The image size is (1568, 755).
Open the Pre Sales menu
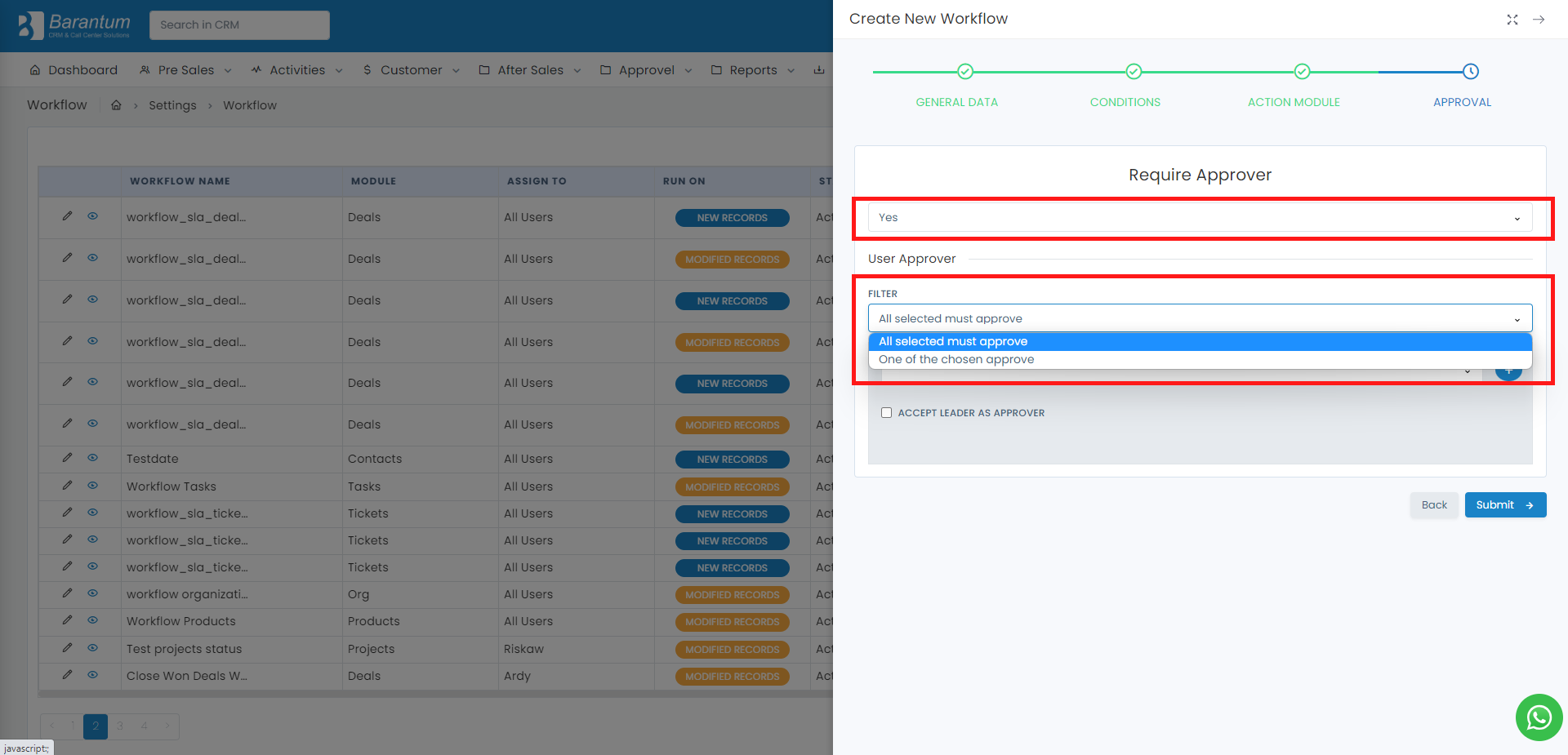tap(186, 70)
